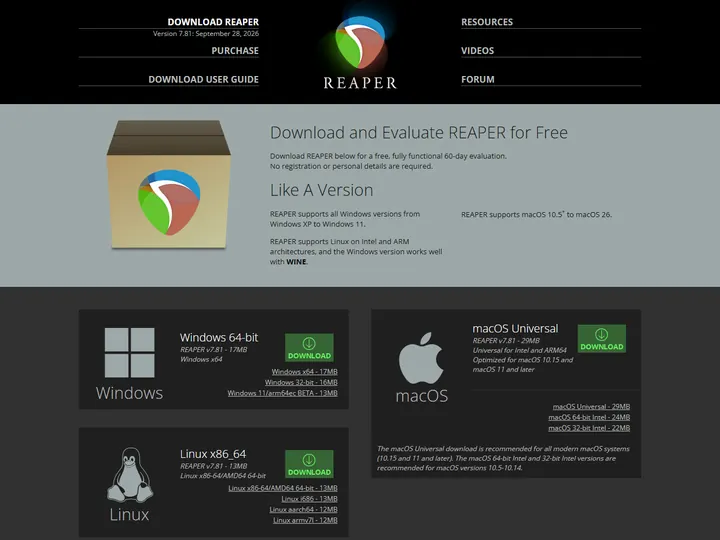720x540 pixels.
Task: Open Download User Guide page
Action: pos(203,79)
